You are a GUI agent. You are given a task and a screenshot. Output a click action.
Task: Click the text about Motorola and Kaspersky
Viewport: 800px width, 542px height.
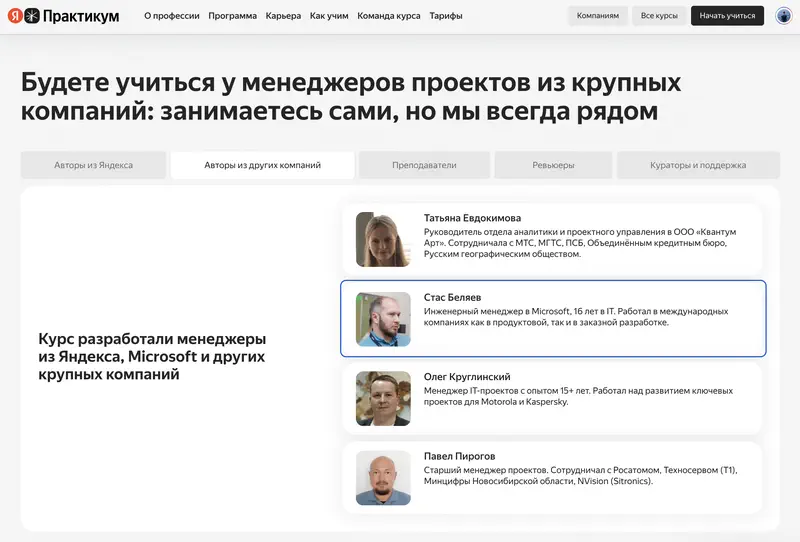click(x=578, y=397)
